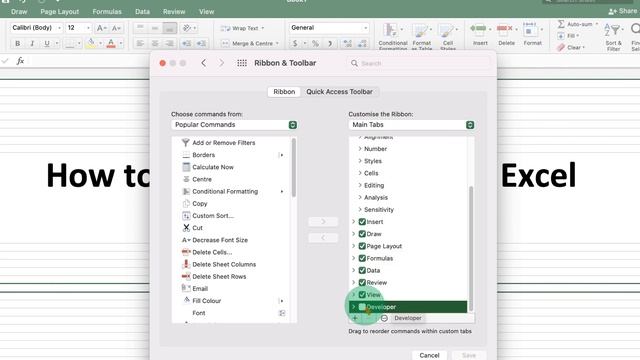Open the Main Tabs dropdown
This screenshot has width=640, height=360.
click(x=411, y=125)
